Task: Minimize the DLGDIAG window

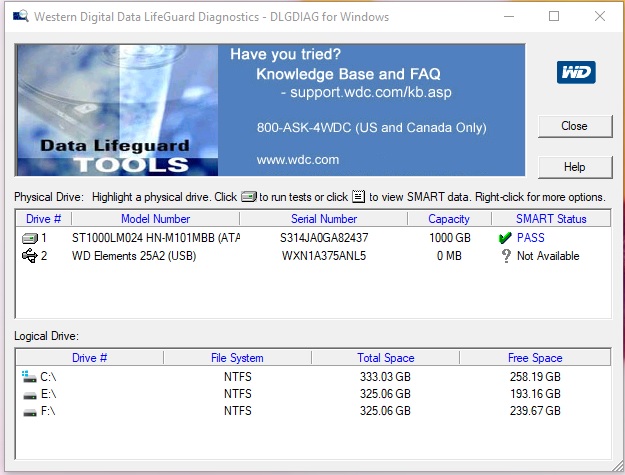Action: [509, 16]
